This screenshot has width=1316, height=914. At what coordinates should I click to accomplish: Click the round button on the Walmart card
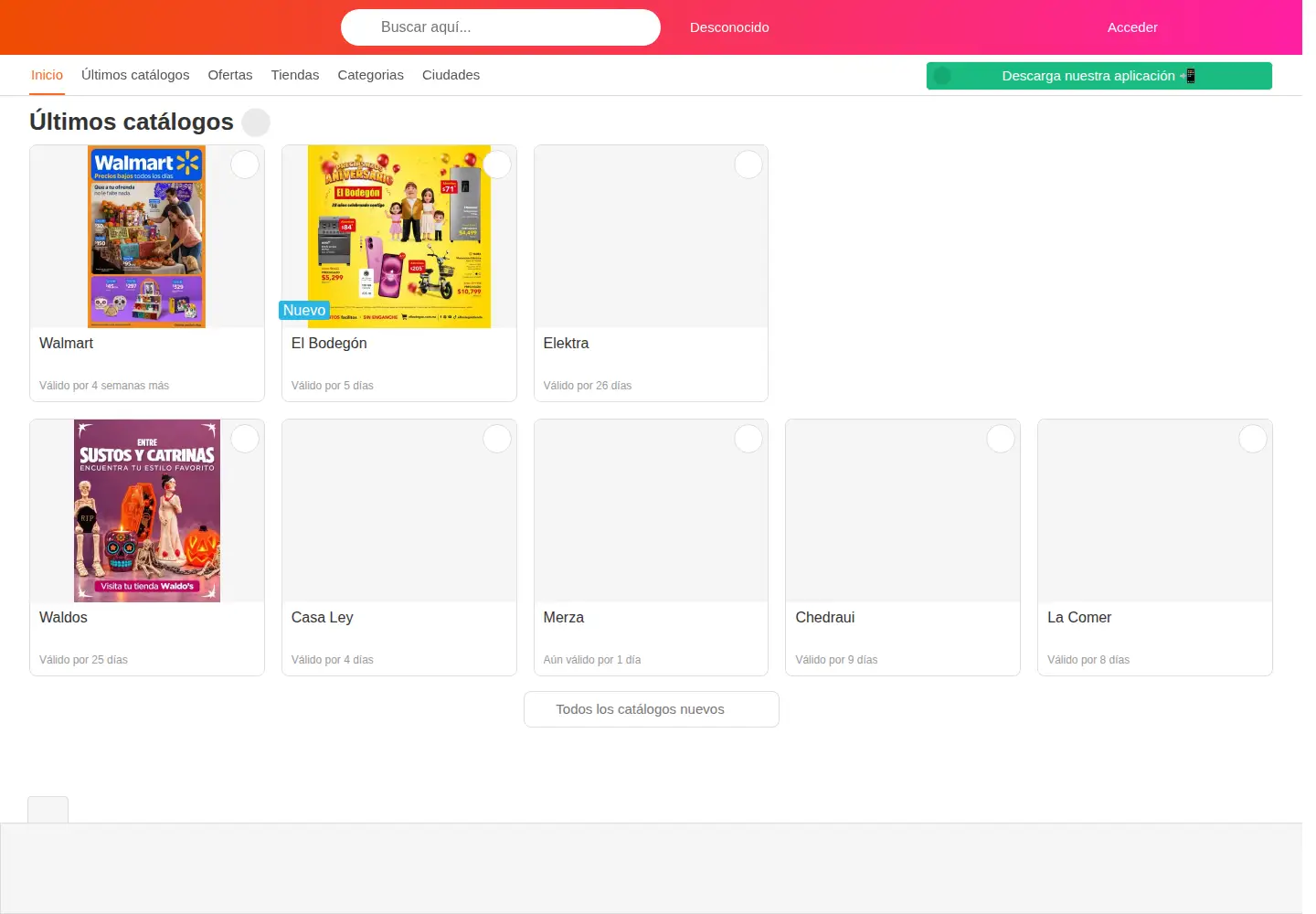(245, 165)
